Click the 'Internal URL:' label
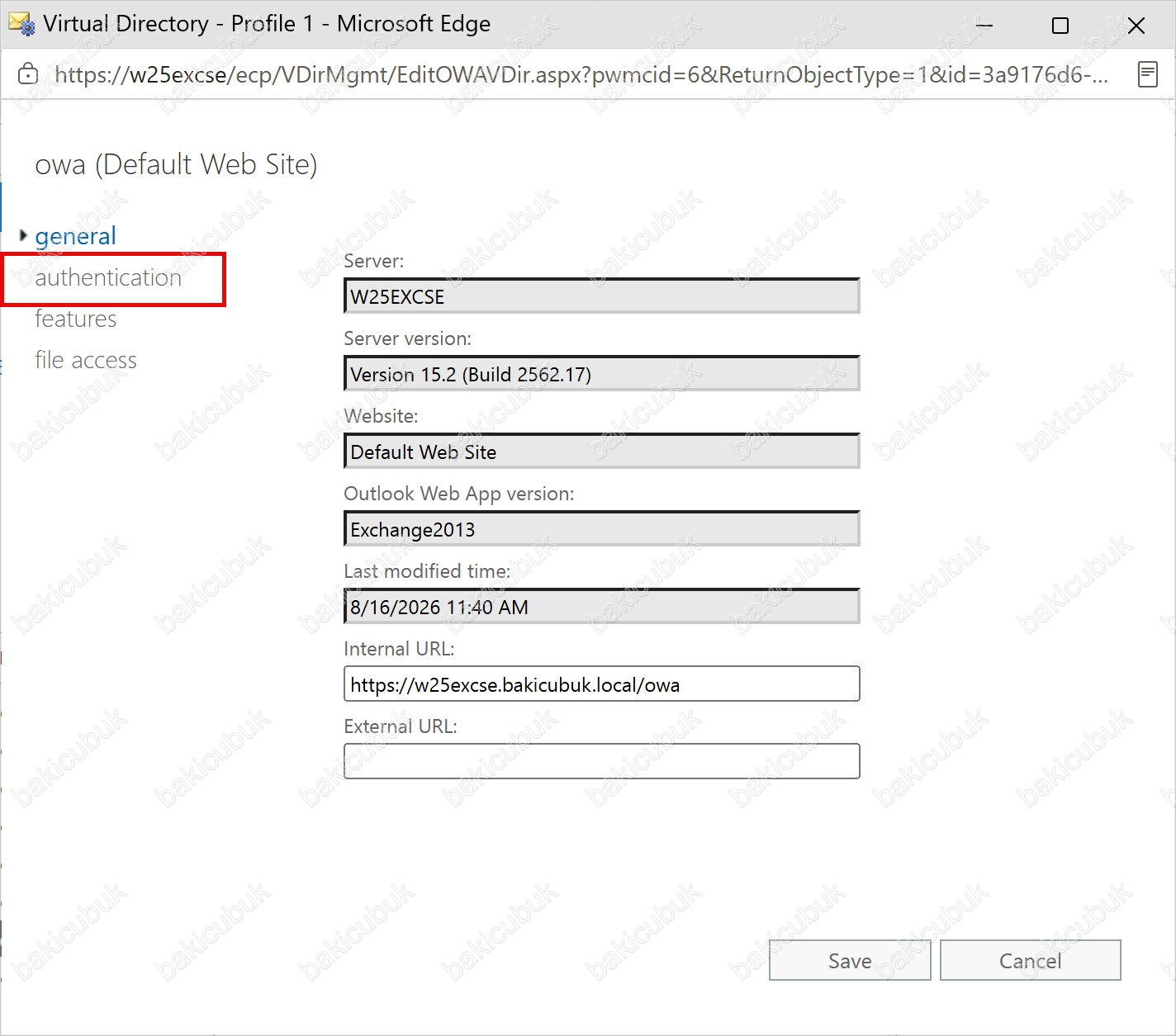Screen dimensions: 1176x1036 pos(399,649)
